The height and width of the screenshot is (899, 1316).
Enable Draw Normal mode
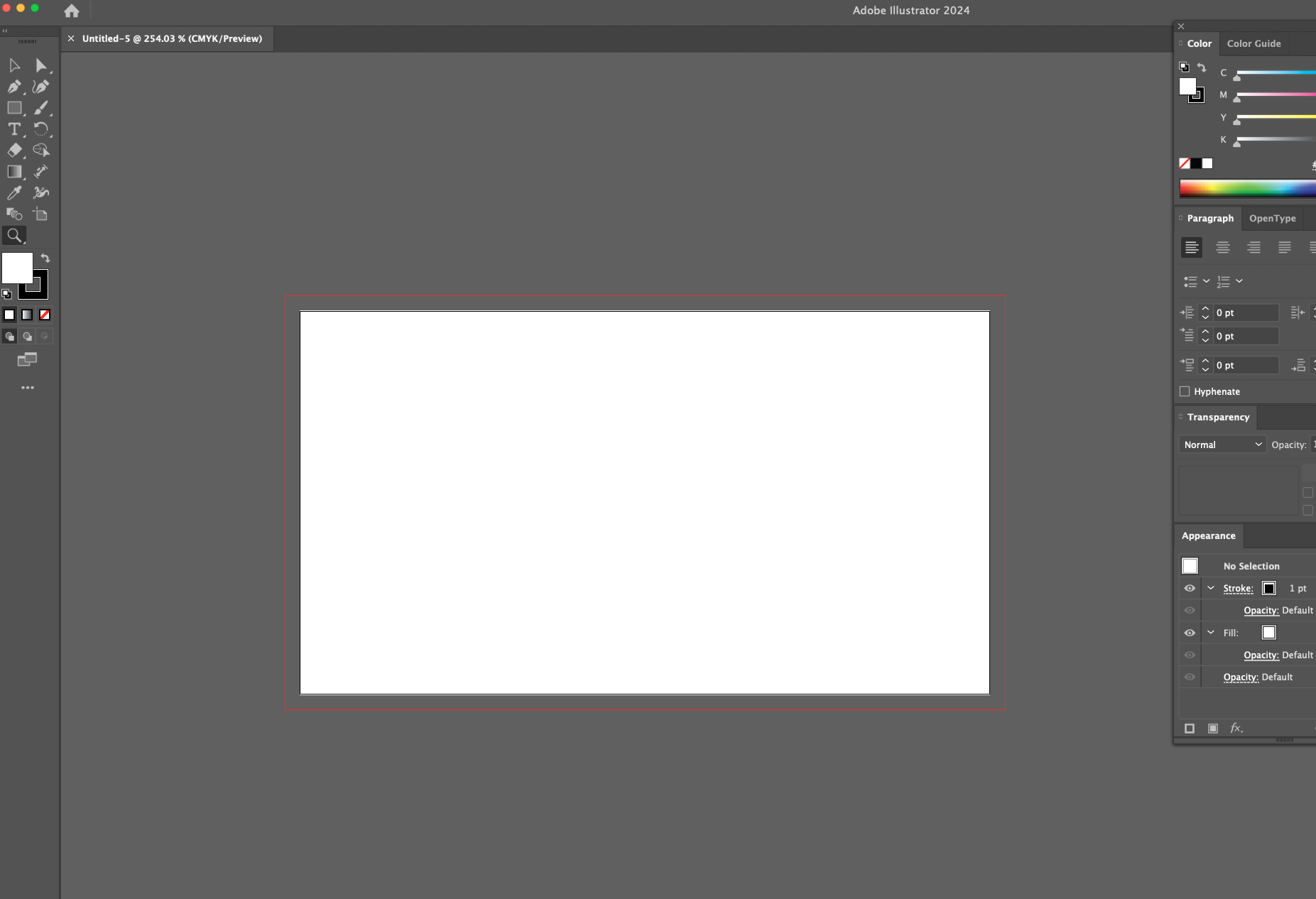coord(9,337)
